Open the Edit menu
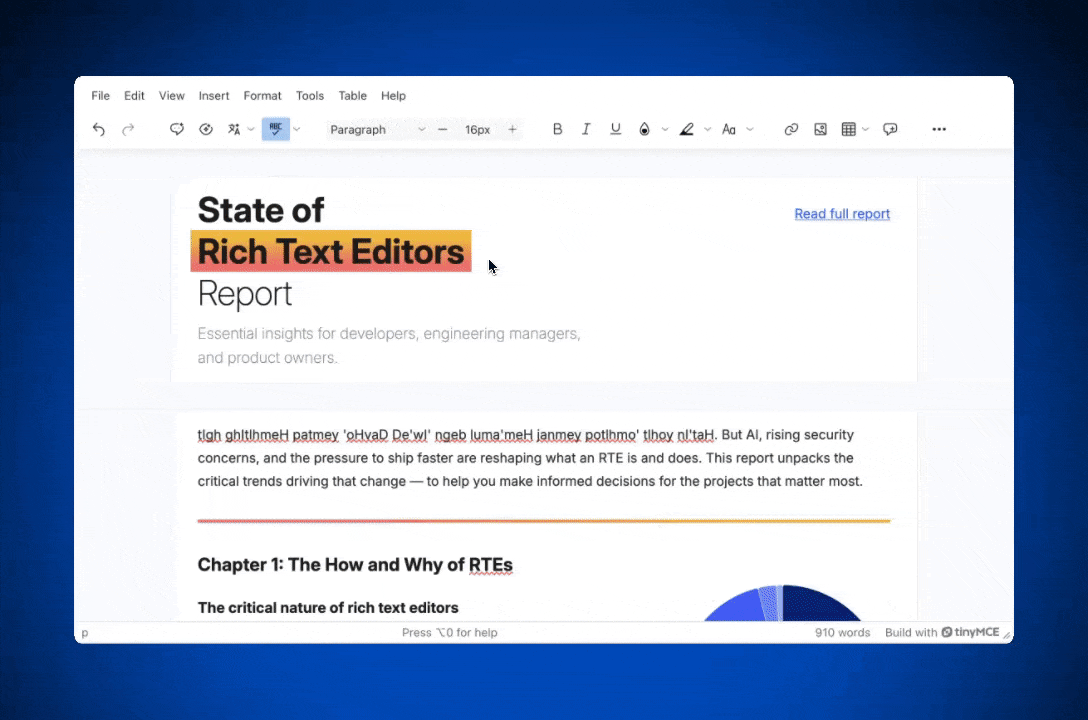The image size is (1088, 720). coord(134,96)
